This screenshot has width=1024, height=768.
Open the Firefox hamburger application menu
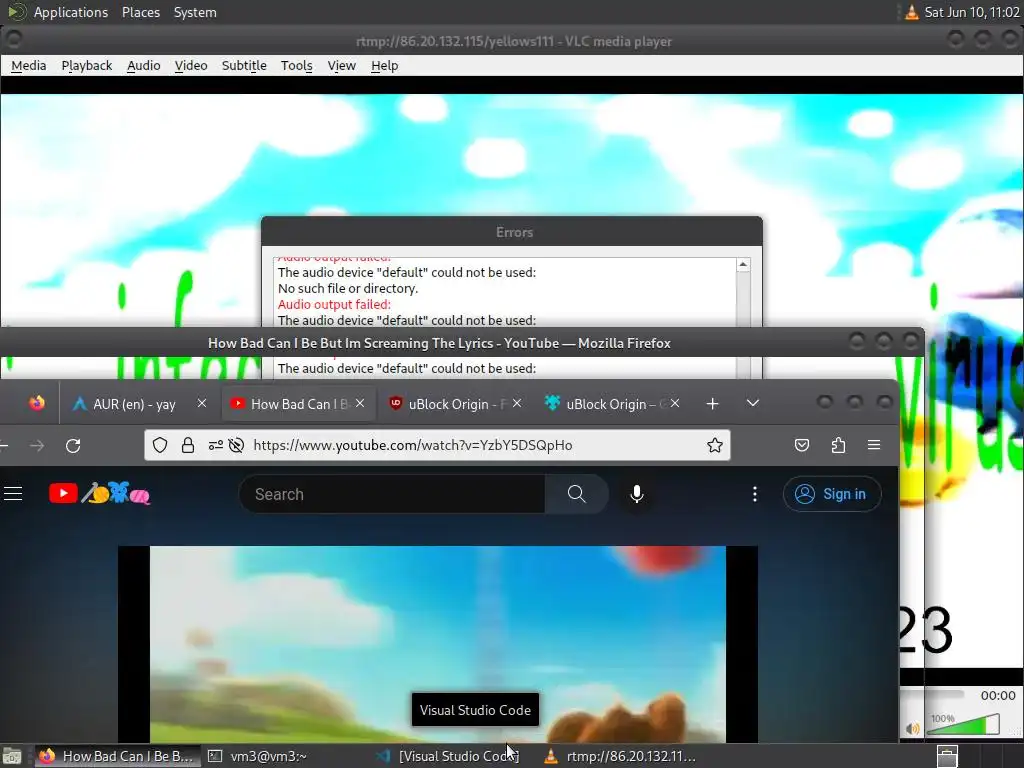coord(874,445)
